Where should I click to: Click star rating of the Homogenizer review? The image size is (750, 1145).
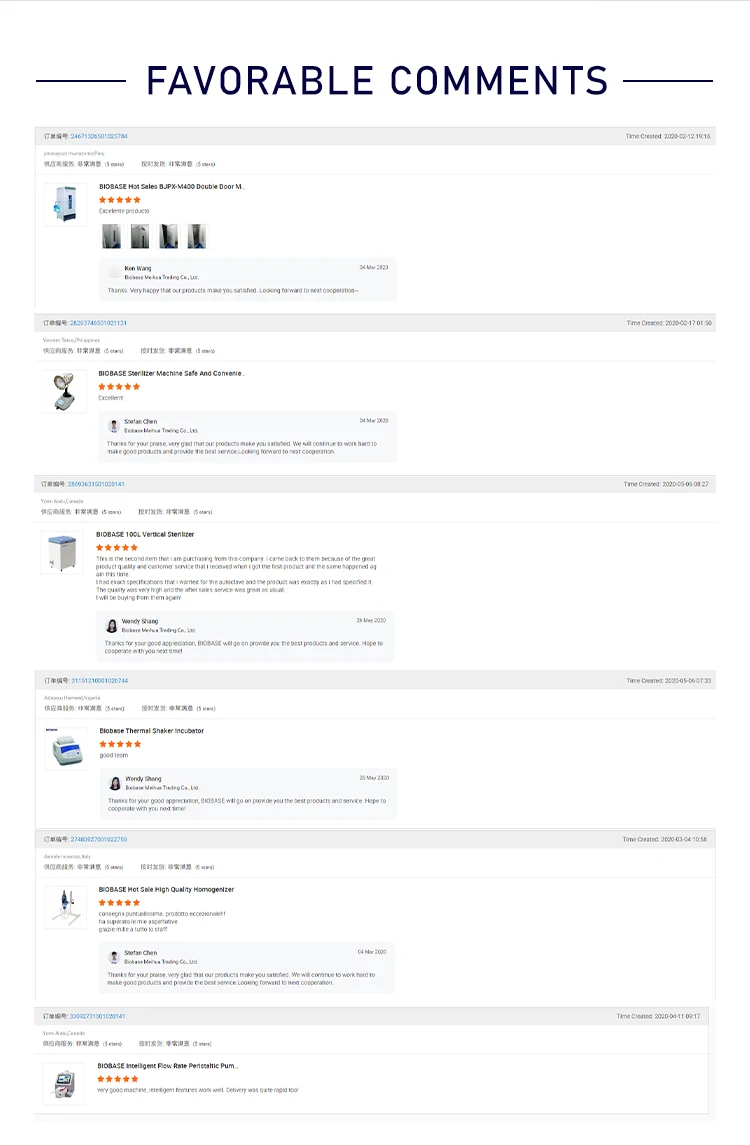[x=120, y=903]
